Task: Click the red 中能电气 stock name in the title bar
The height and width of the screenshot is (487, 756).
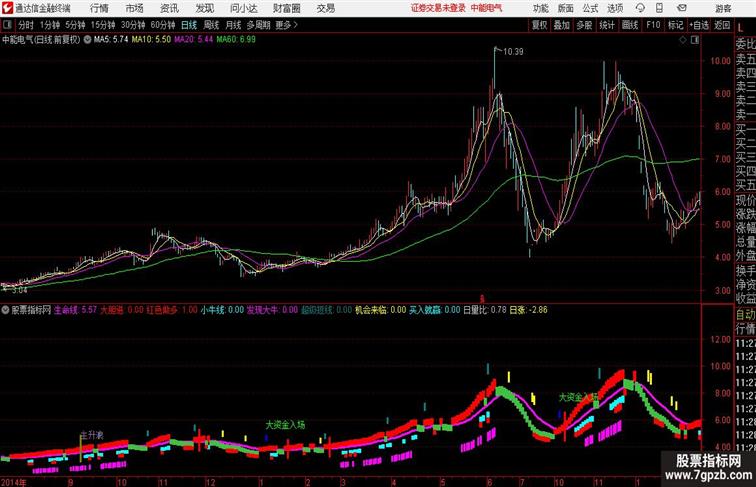Action: pos(486,8)
